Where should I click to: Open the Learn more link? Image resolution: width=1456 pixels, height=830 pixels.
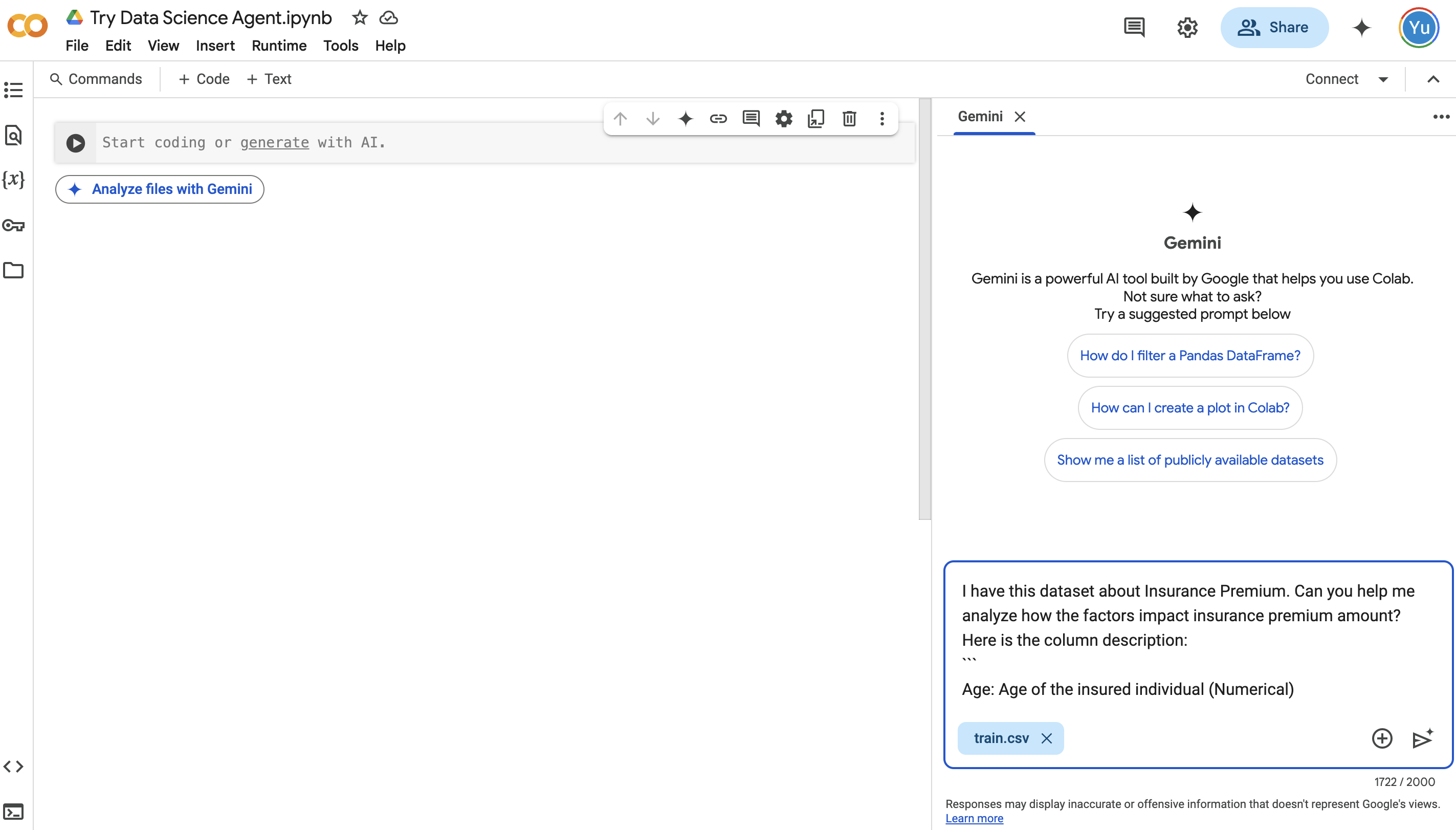pos(974,818)
